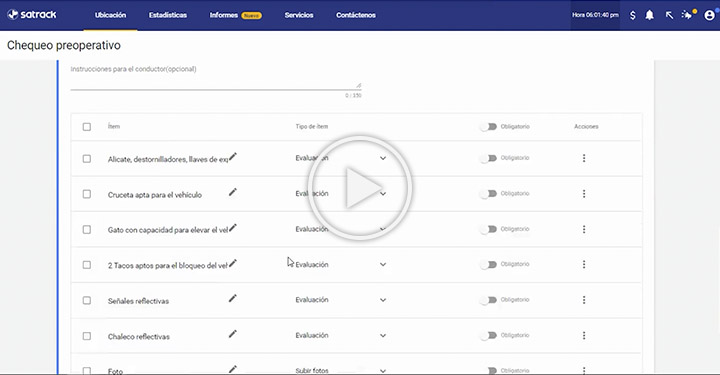Open actions menu for 2 Tacos row
Screen dimensions: 720x375
(584, 264)
